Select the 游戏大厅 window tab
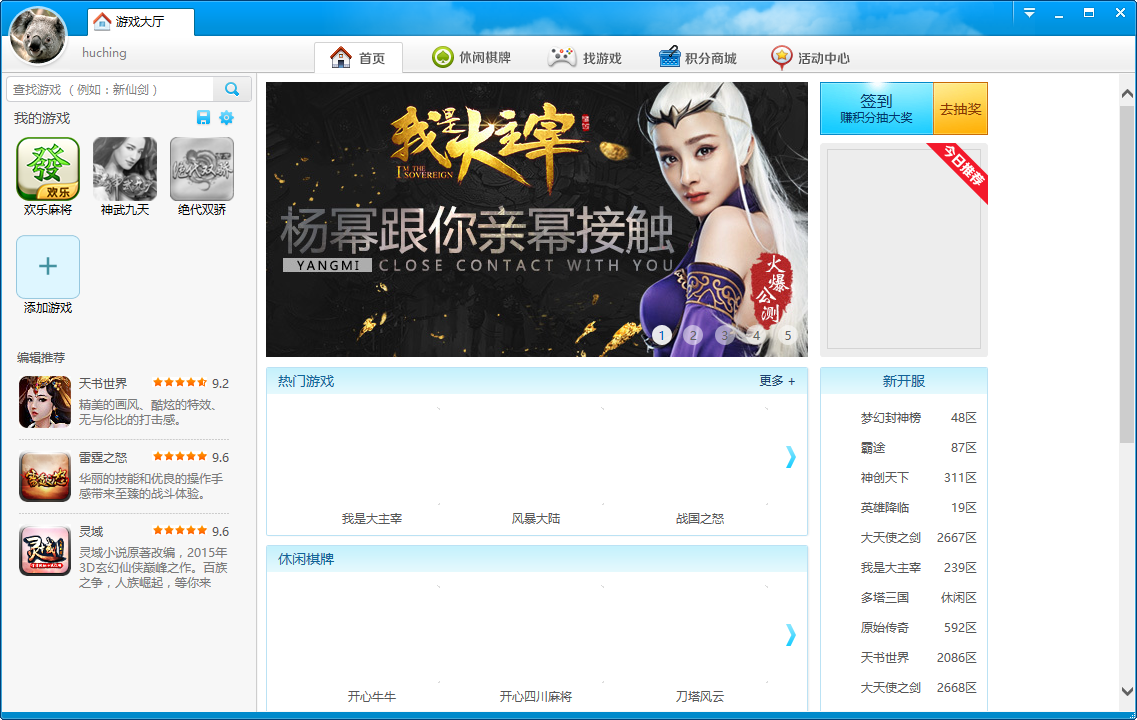Screen dimensions: 1137x720 (141, 22)
